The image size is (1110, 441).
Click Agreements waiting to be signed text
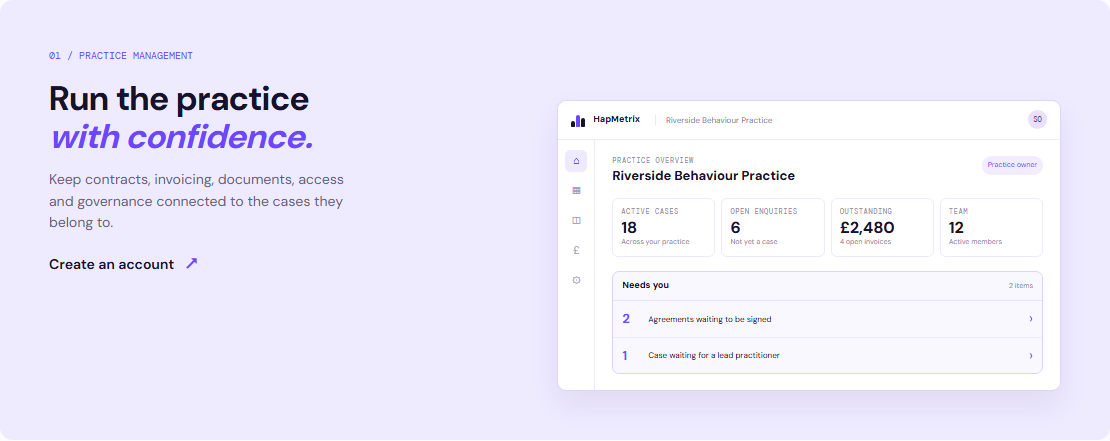click(709, 319)
